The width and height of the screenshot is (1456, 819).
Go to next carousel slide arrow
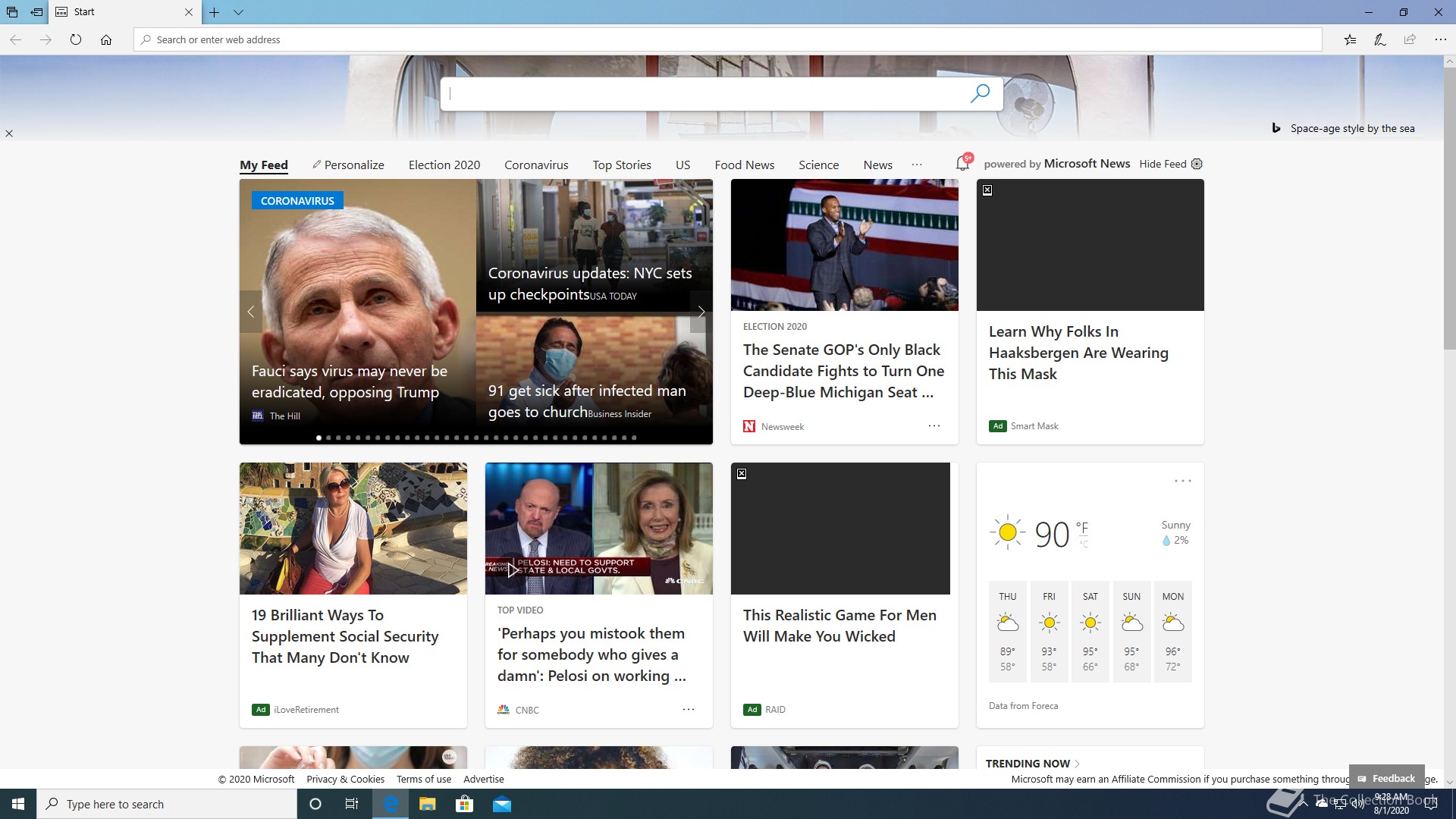tap(701, 312)
